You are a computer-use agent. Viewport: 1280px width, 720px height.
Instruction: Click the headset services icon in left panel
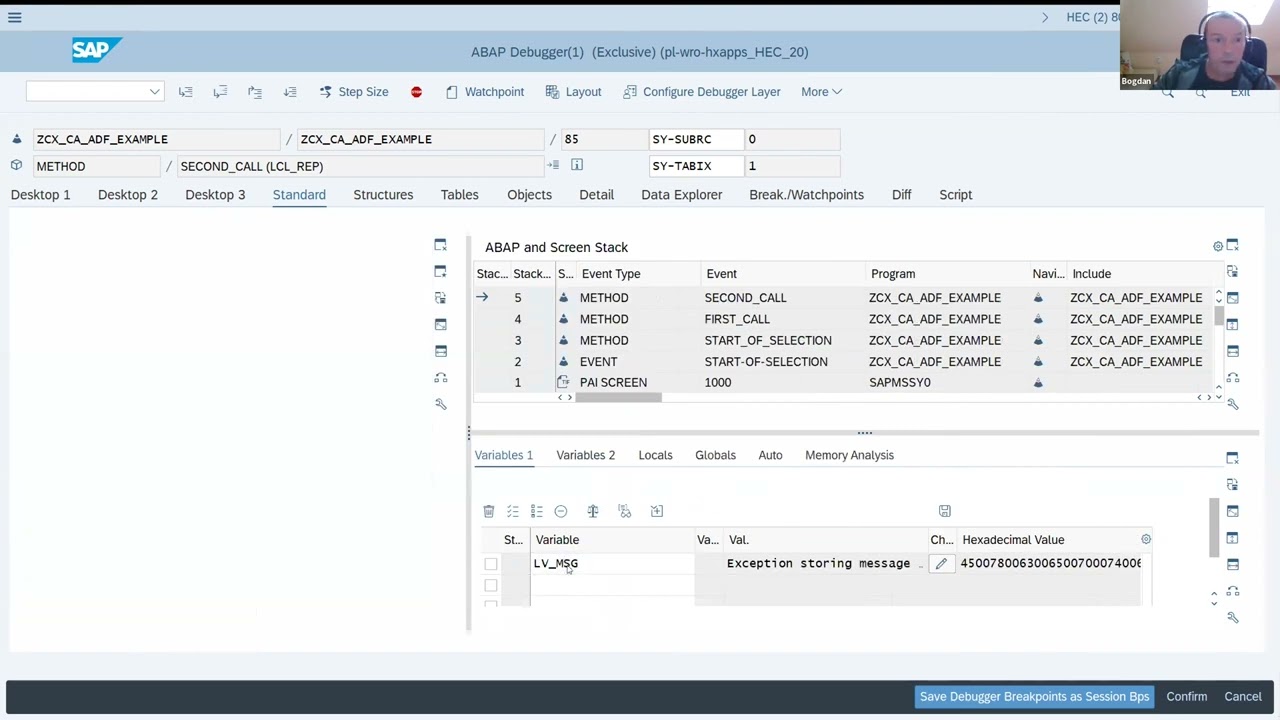point(440,378)
